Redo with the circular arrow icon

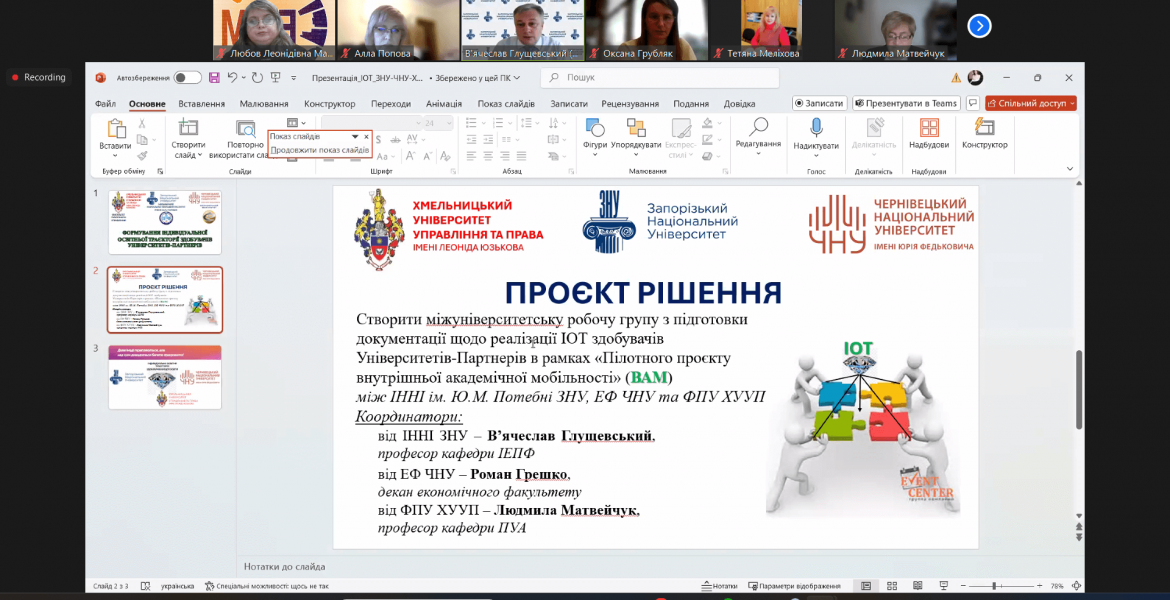(x=257, y=78)
